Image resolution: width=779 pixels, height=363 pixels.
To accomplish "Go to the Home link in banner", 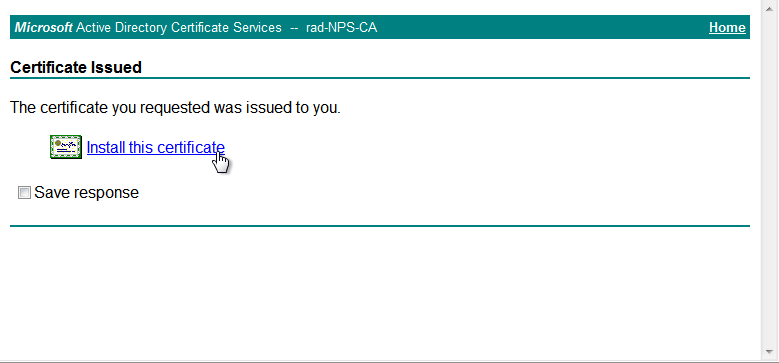I will (727, 27).
